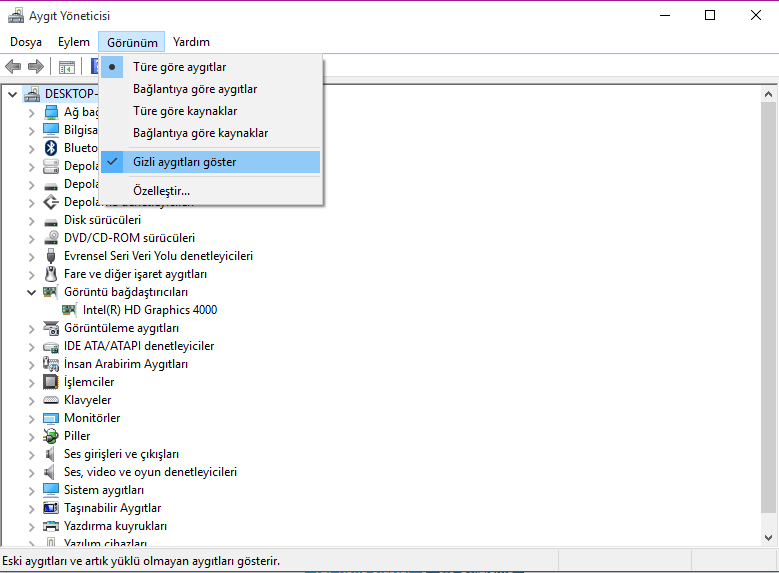779x573 pixels.
Task: Expand the Sistem aygıtları node
Action: point(32,491)
